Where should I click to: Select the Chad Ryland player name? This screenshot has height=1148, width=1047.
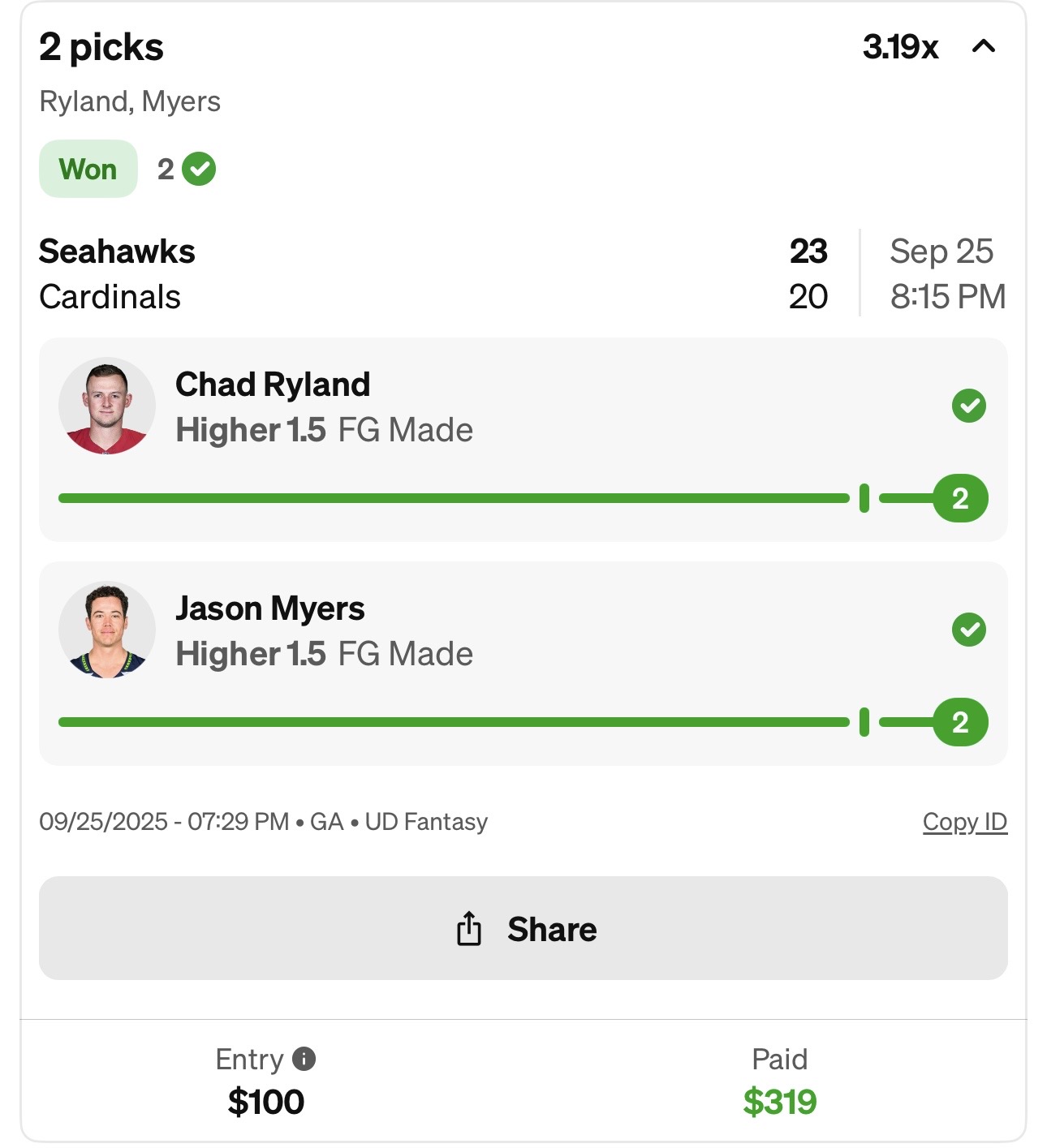[x=273, y=385]
